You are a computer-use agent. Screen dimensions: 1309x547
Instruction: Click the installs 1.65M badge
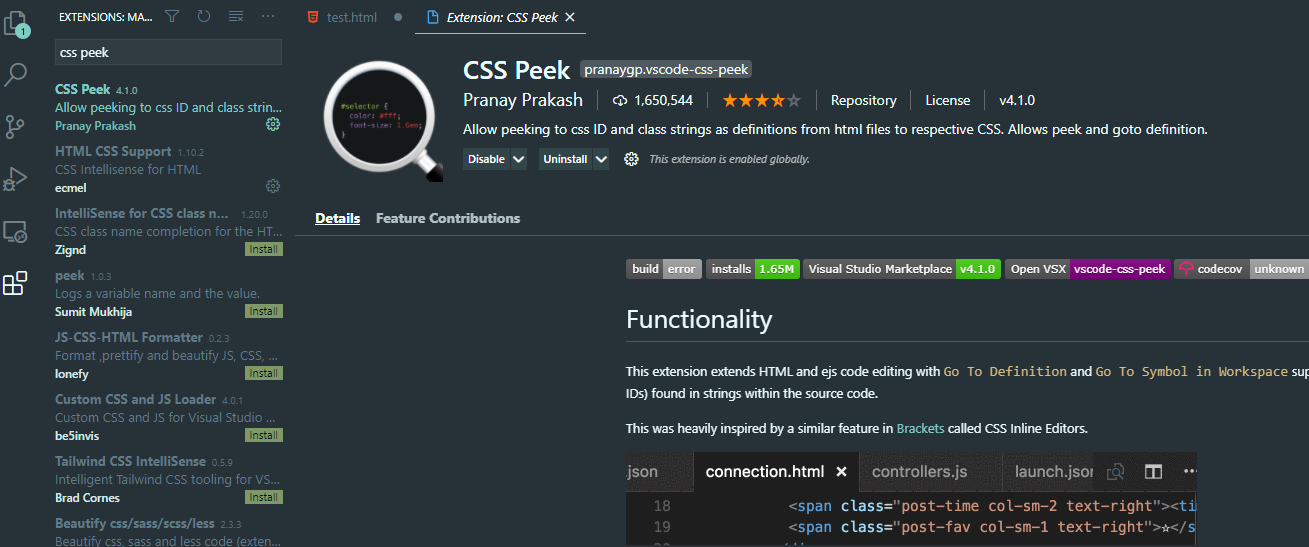[x=752, y=269]
